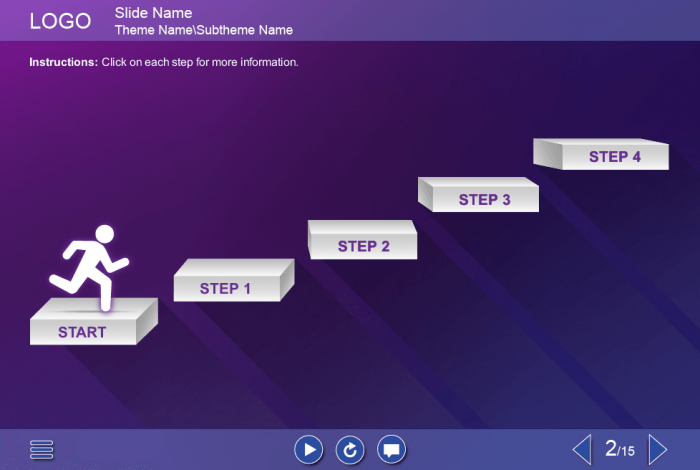Click the total slide count 15
The image size is (700, 470).
pos(627,452)
